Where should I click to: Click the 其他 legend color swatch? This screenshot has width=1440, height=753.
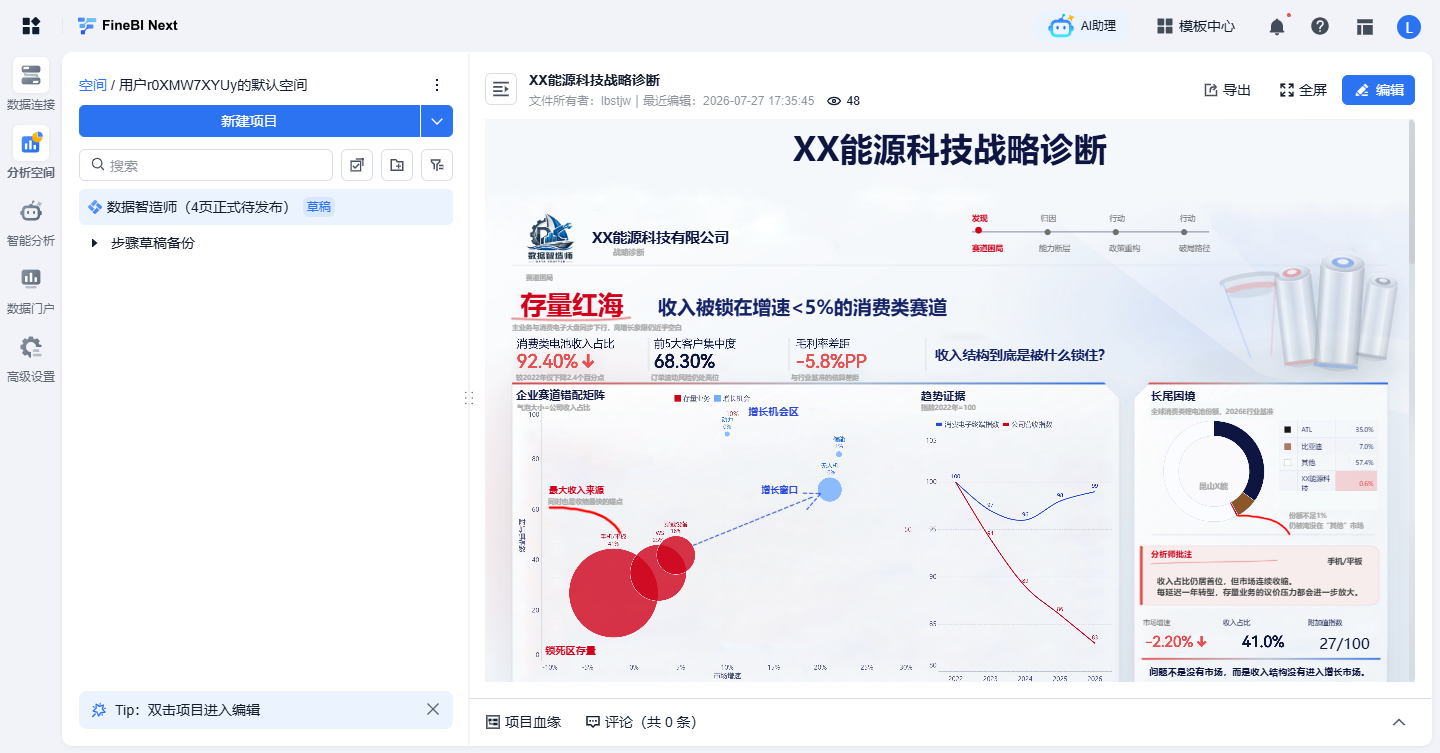coord(1288,463)
